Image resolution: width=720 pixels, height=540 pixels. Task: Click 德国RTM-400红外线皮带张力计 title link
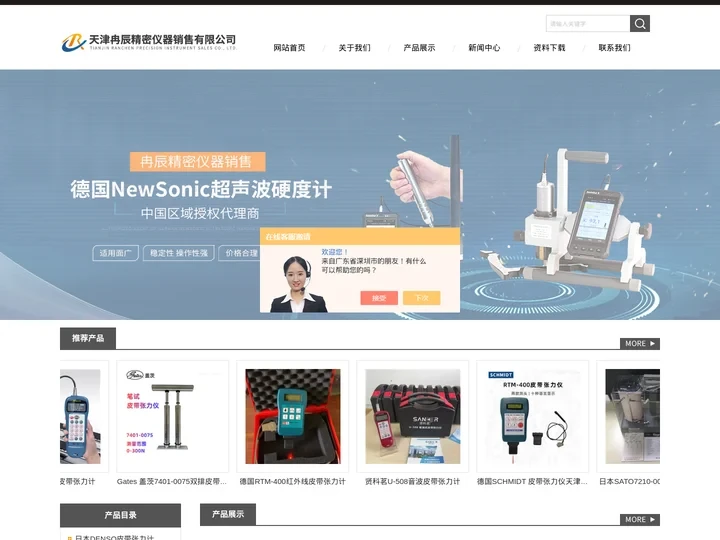[292, 481]
